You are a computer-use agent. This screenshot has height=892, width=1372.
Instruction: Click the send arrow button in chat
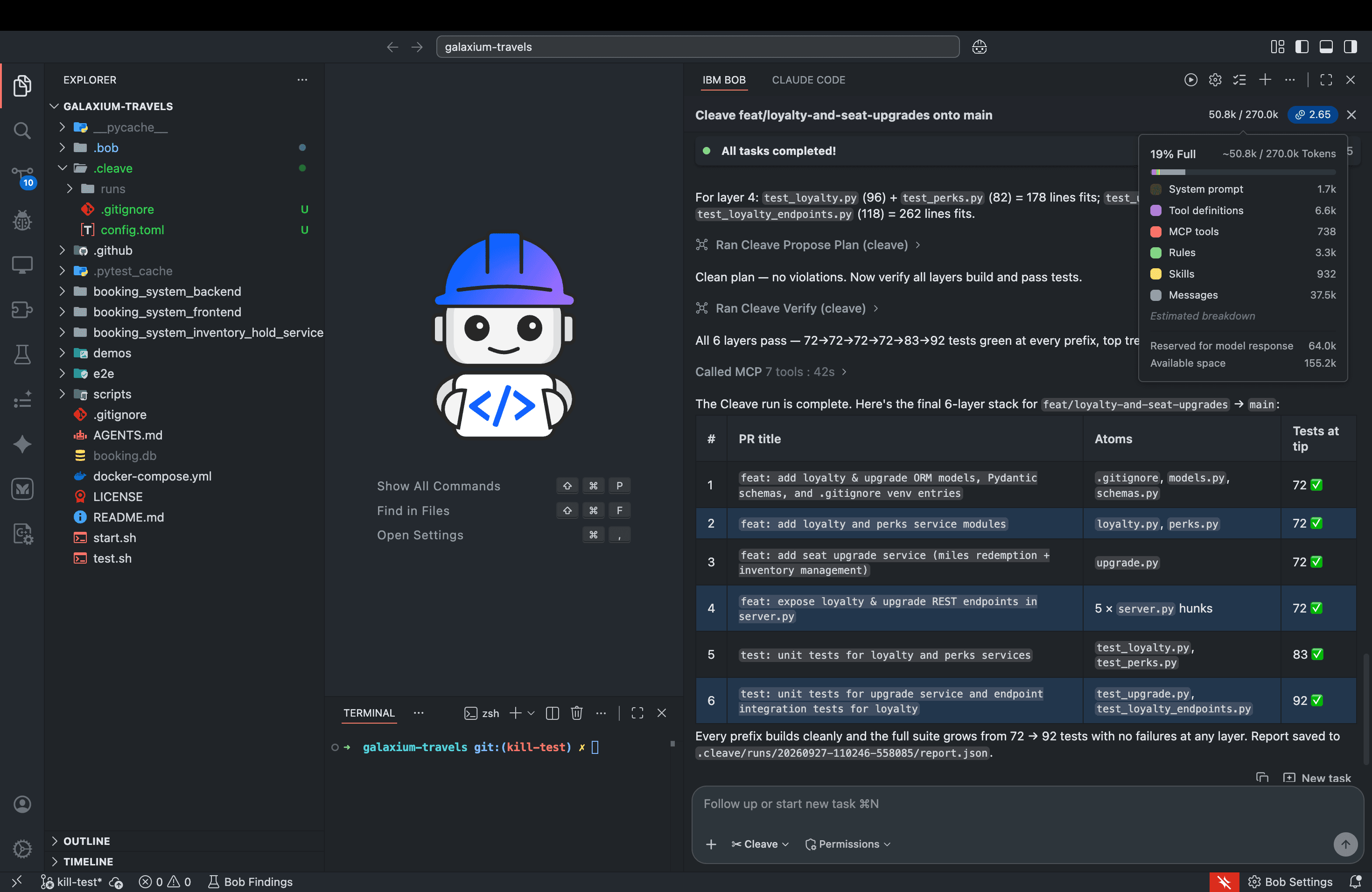[1345, 843]
